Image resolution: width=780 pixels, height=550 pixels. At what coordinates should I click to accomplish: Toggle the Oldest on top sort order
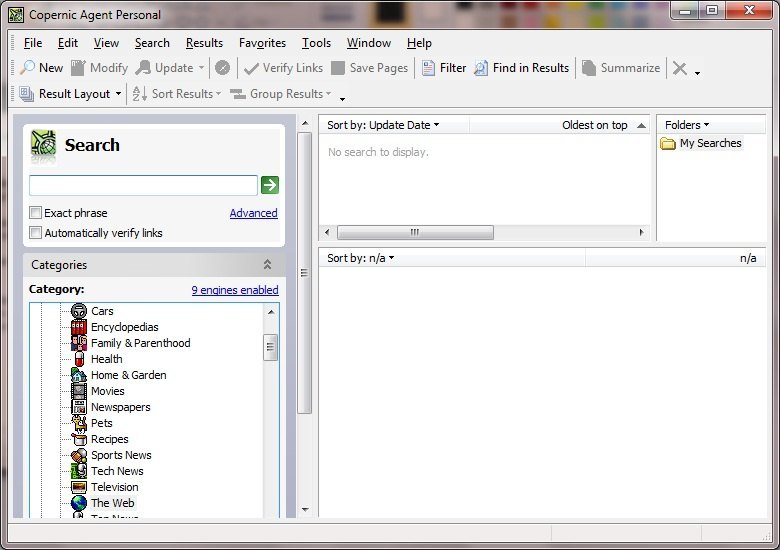point(604,125)
